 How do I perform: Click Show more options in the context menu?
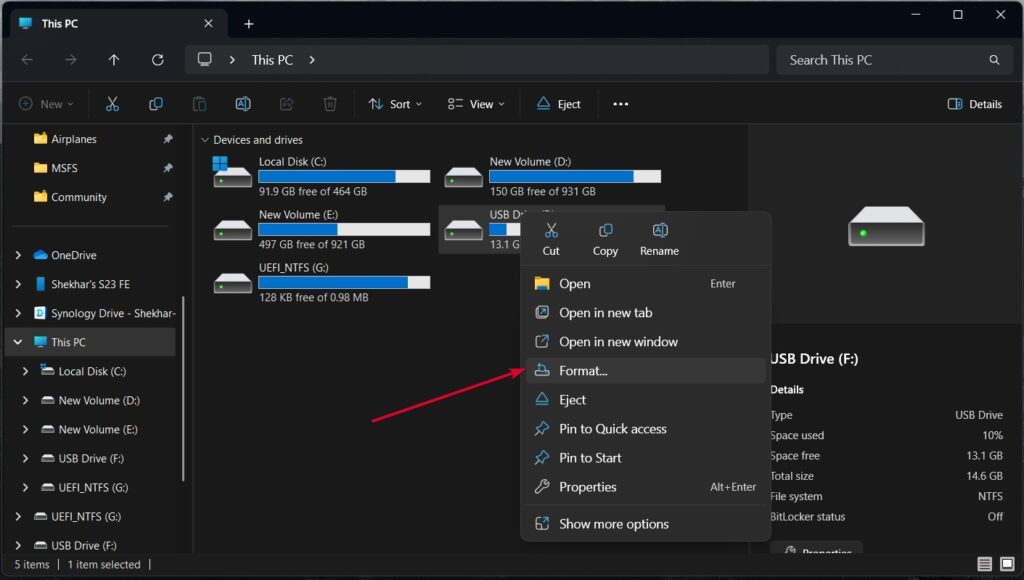615,523
